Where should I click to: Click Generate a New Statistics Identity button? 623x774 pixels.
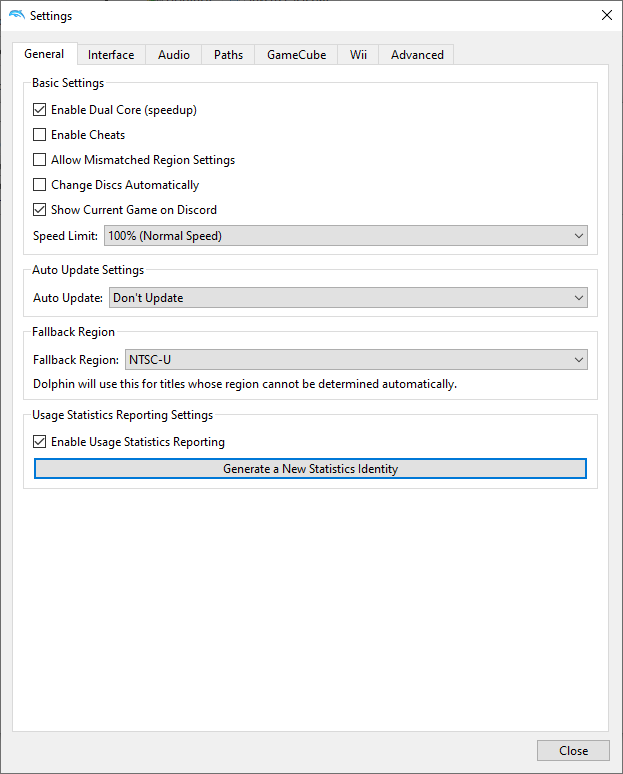pyautogui.click(x=311, y=469)
